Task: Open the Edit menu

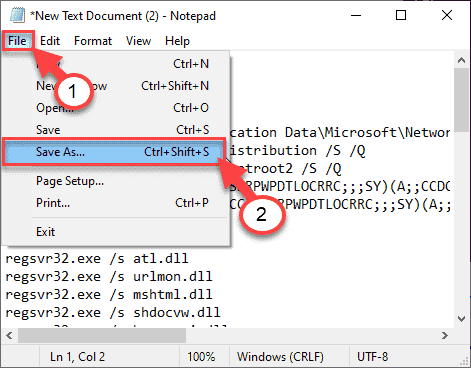Action: (50, 41)
